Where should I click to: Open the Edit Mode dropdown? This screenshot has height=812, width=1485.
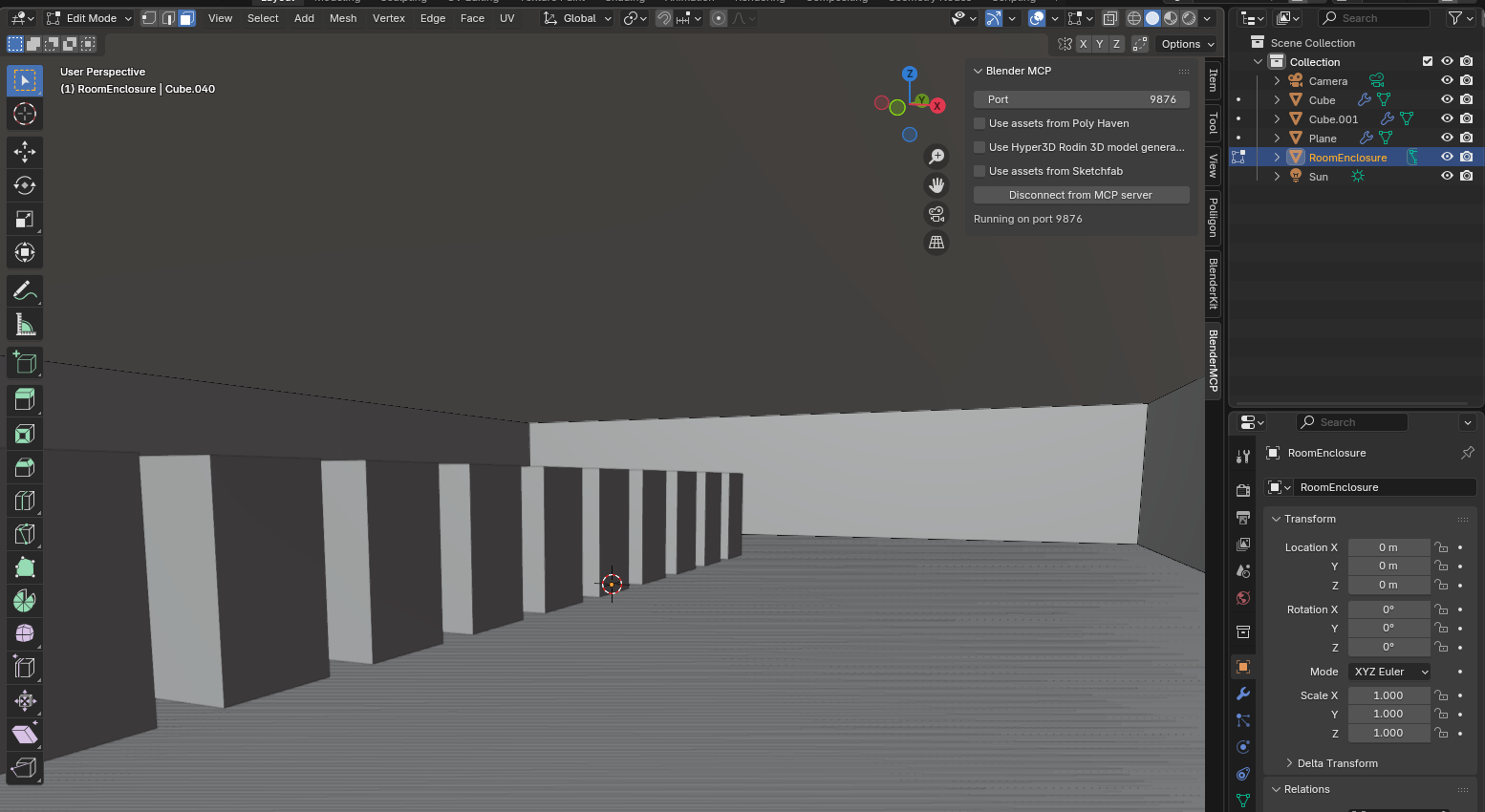(90, 18)
